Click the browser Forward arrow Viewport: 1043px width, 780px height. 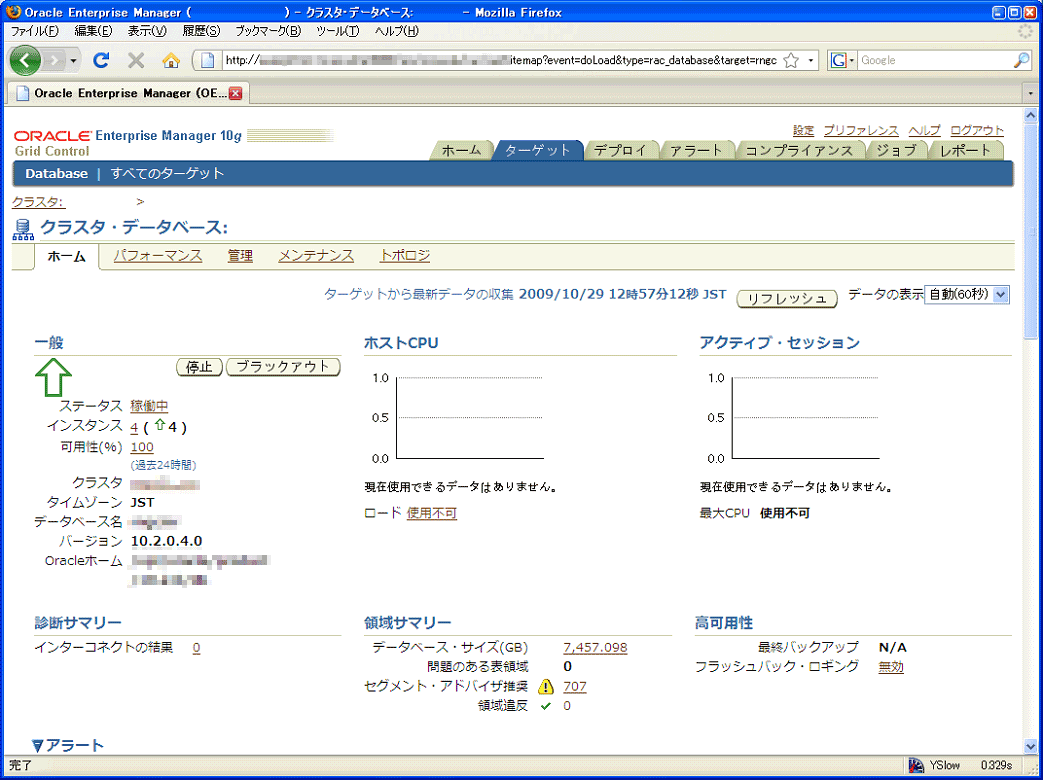coord(56,61)
